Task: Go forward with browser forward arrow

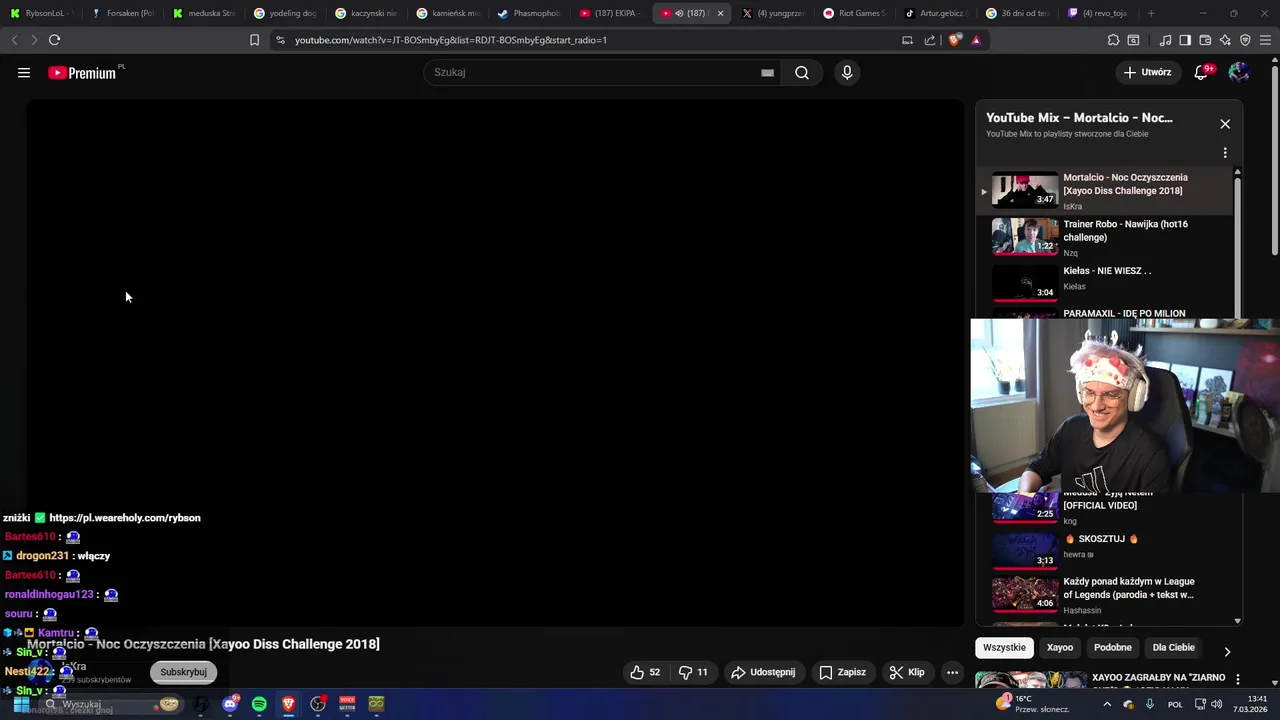Action: [x=34, y=40]
